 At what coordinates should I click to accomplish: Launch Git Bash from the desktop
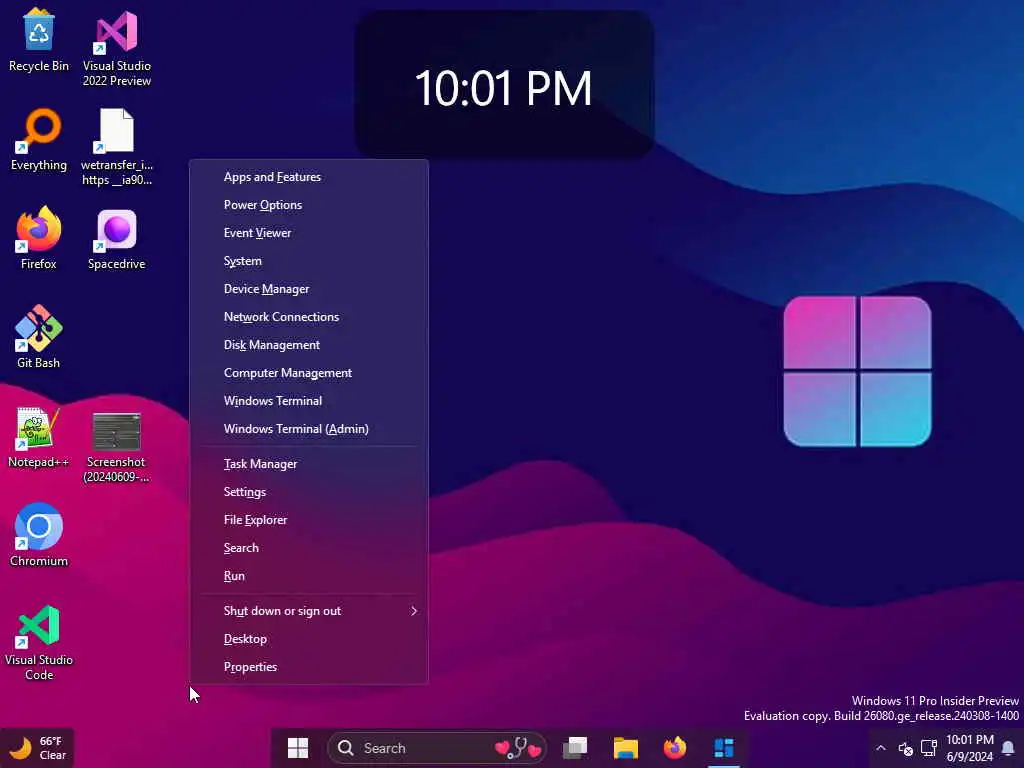(39, 337)
